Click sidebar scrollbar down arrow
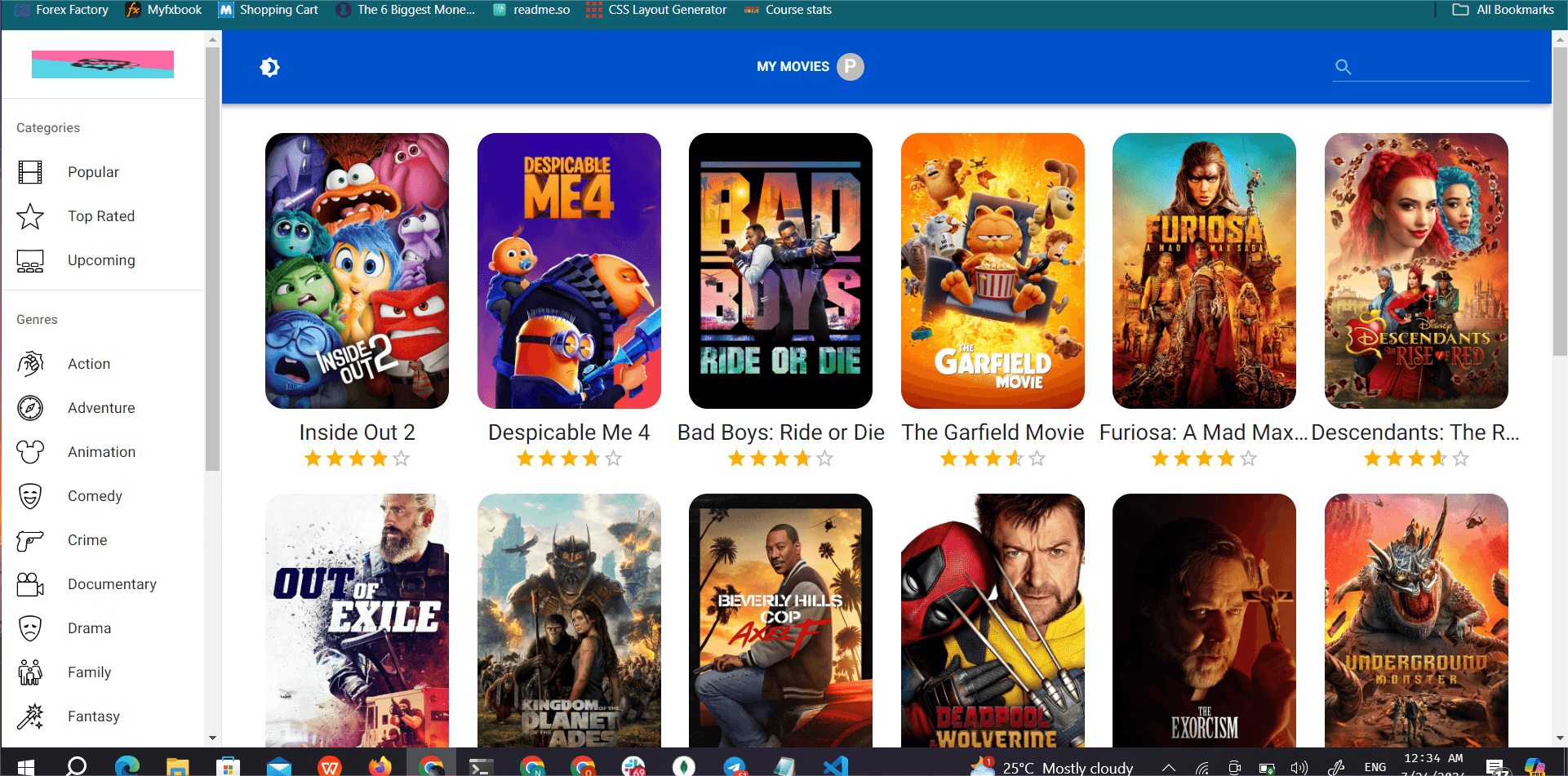Viewport: 1568px width, 776px height. pos(212,738)
